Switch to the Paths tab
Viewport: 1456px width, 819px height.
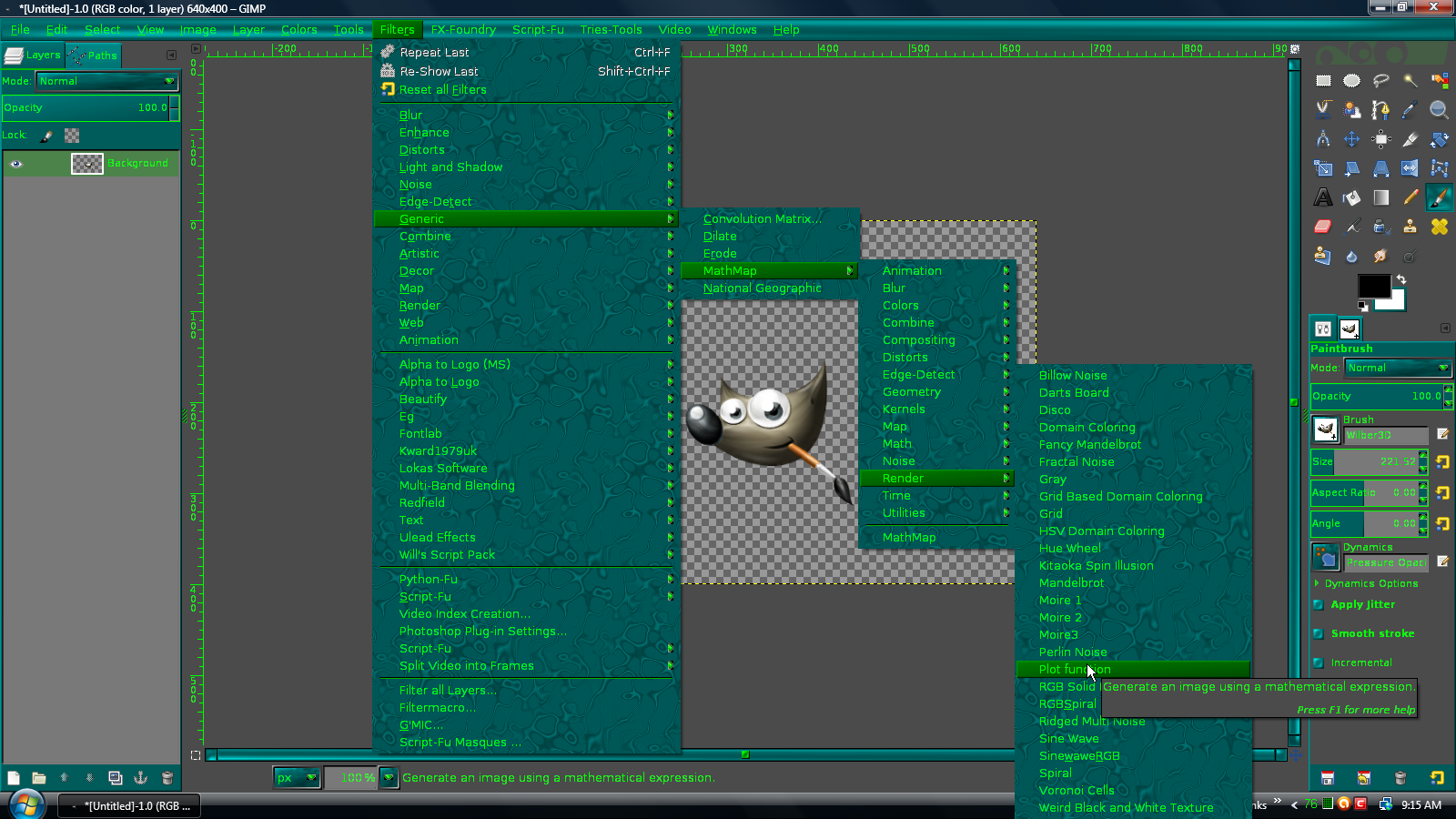pyautogui.click(x=92, y=56)
